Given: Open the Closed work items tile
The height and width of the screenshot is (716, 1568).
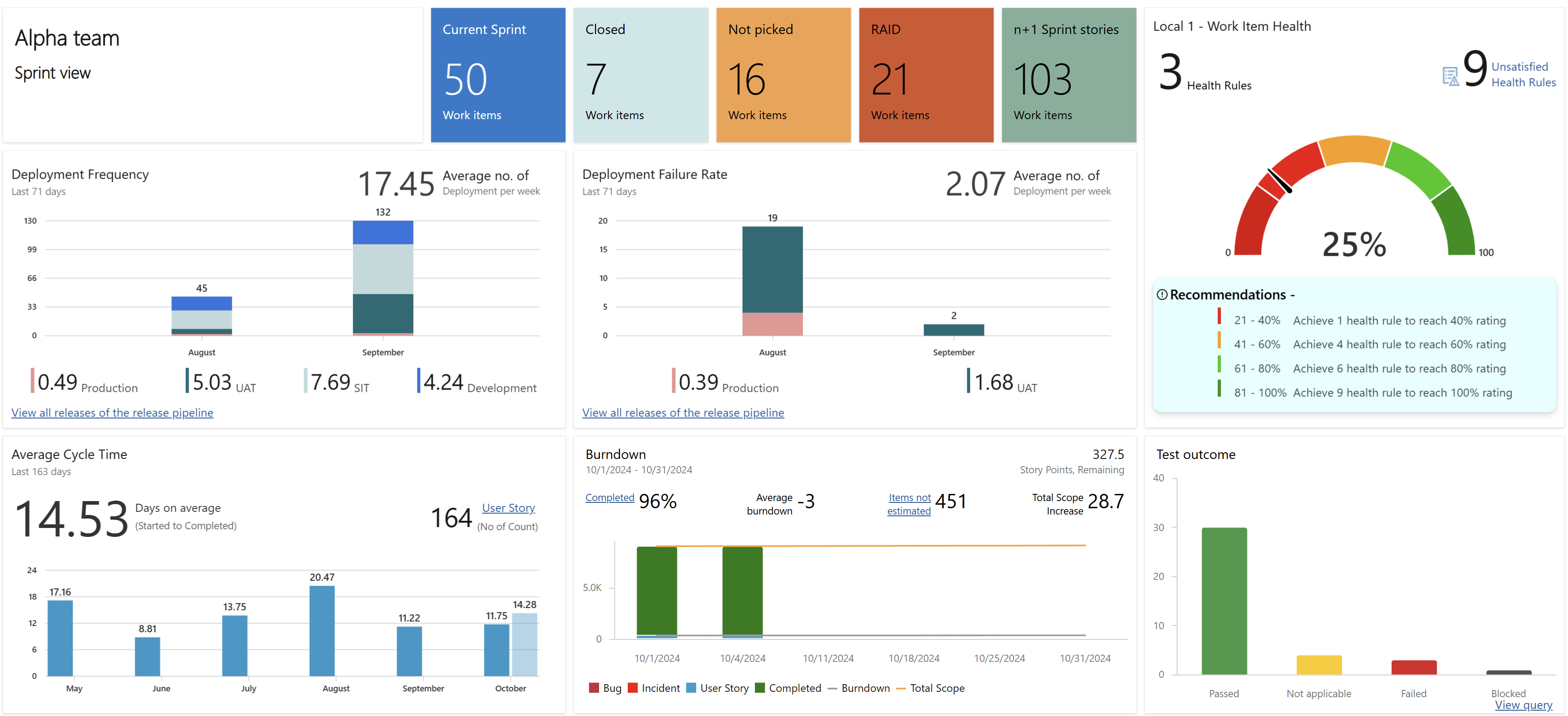Looking at the screenshot, I should click(640, 75).
